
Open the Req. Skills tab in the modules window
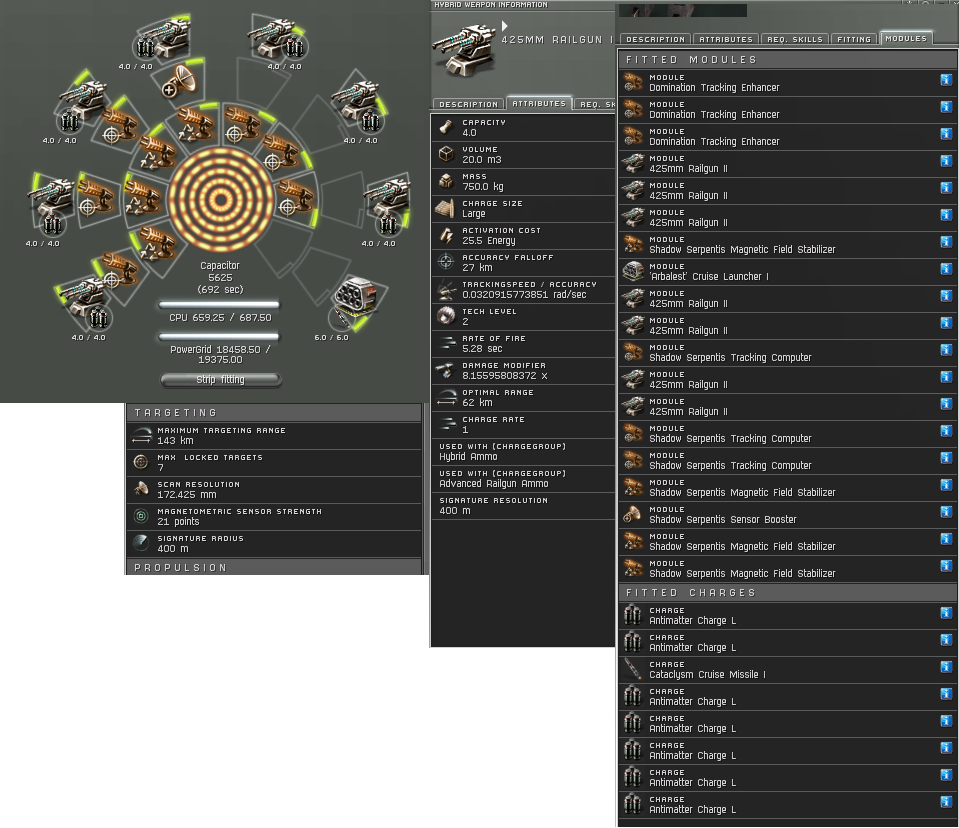[x=794, y=39]
